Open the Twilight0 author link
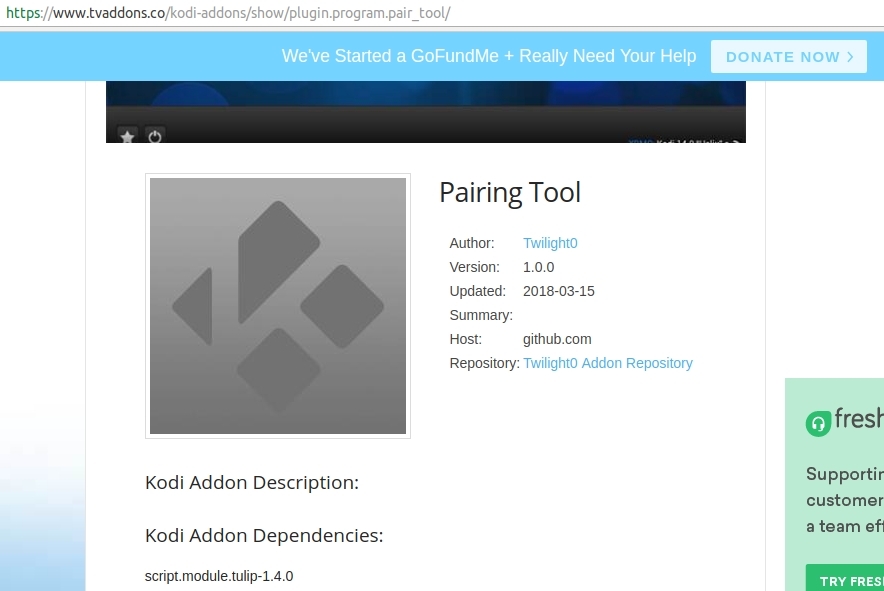This screenshot has height=591, width=884. pos(550,243)
